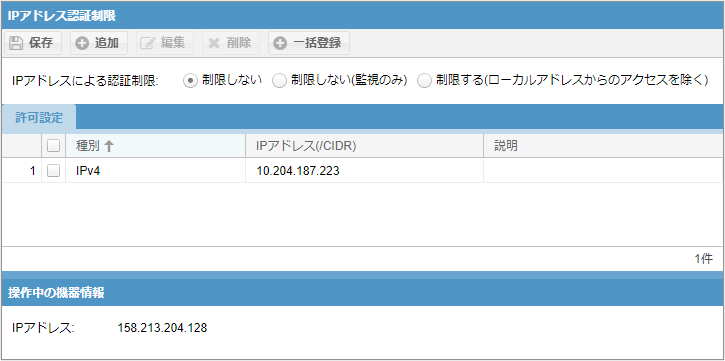Click the 保存 (Save) toolbar button
The height and width of the screenshot is (361, 725).
32,43
